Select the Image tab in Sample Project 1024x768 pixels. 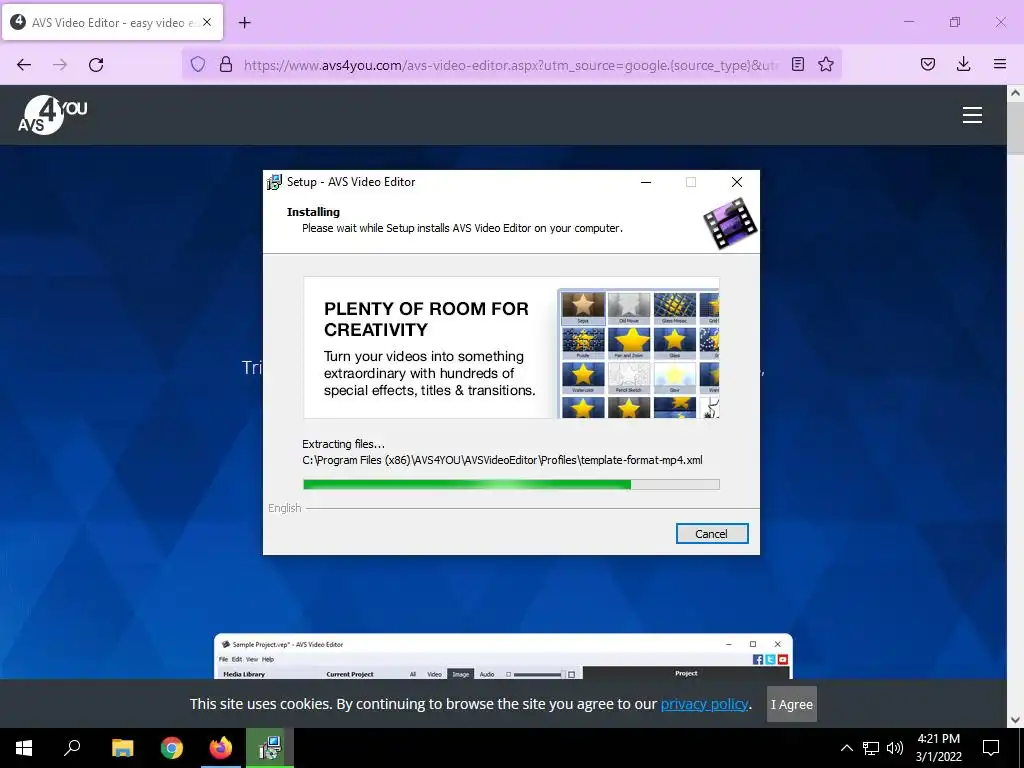coord(460,674)
